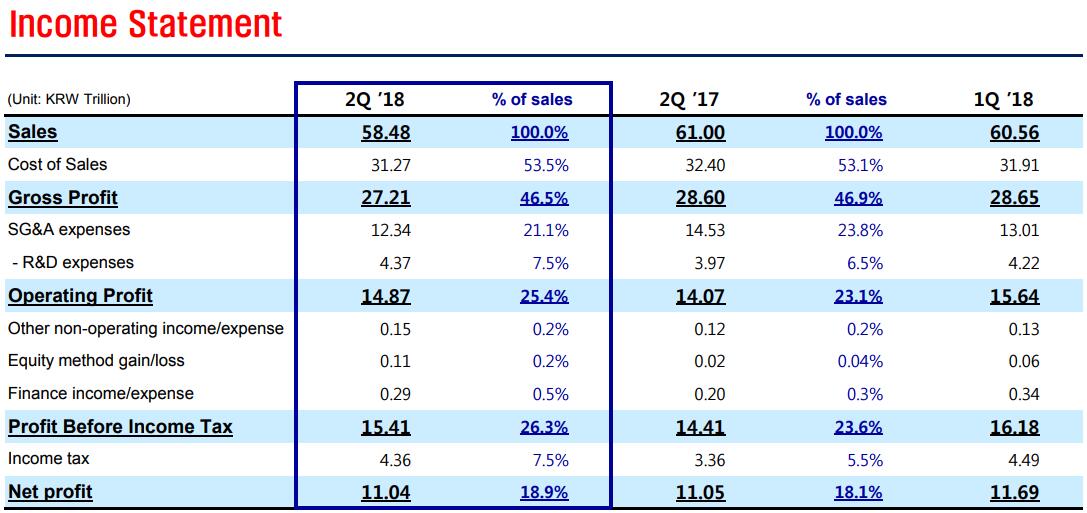Click the 46.5% gross profit percentage

544,198
